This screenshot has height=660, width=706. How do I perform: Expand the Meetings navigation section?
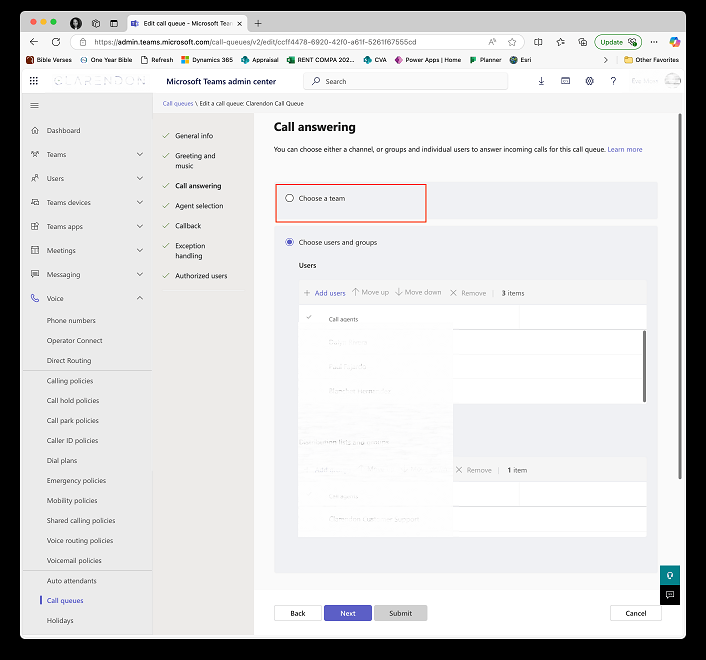140,250
